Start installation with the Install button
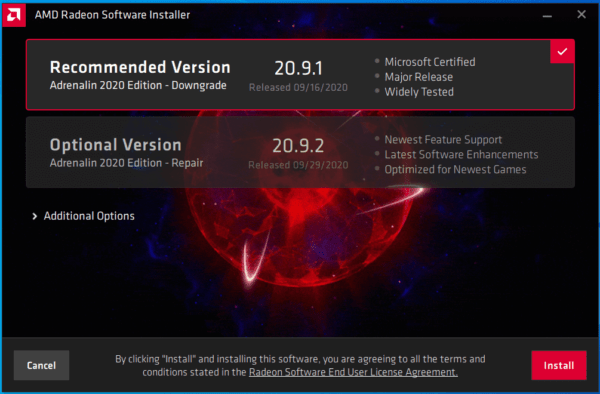Screen dimensions: 600x394 coord(559,365)
